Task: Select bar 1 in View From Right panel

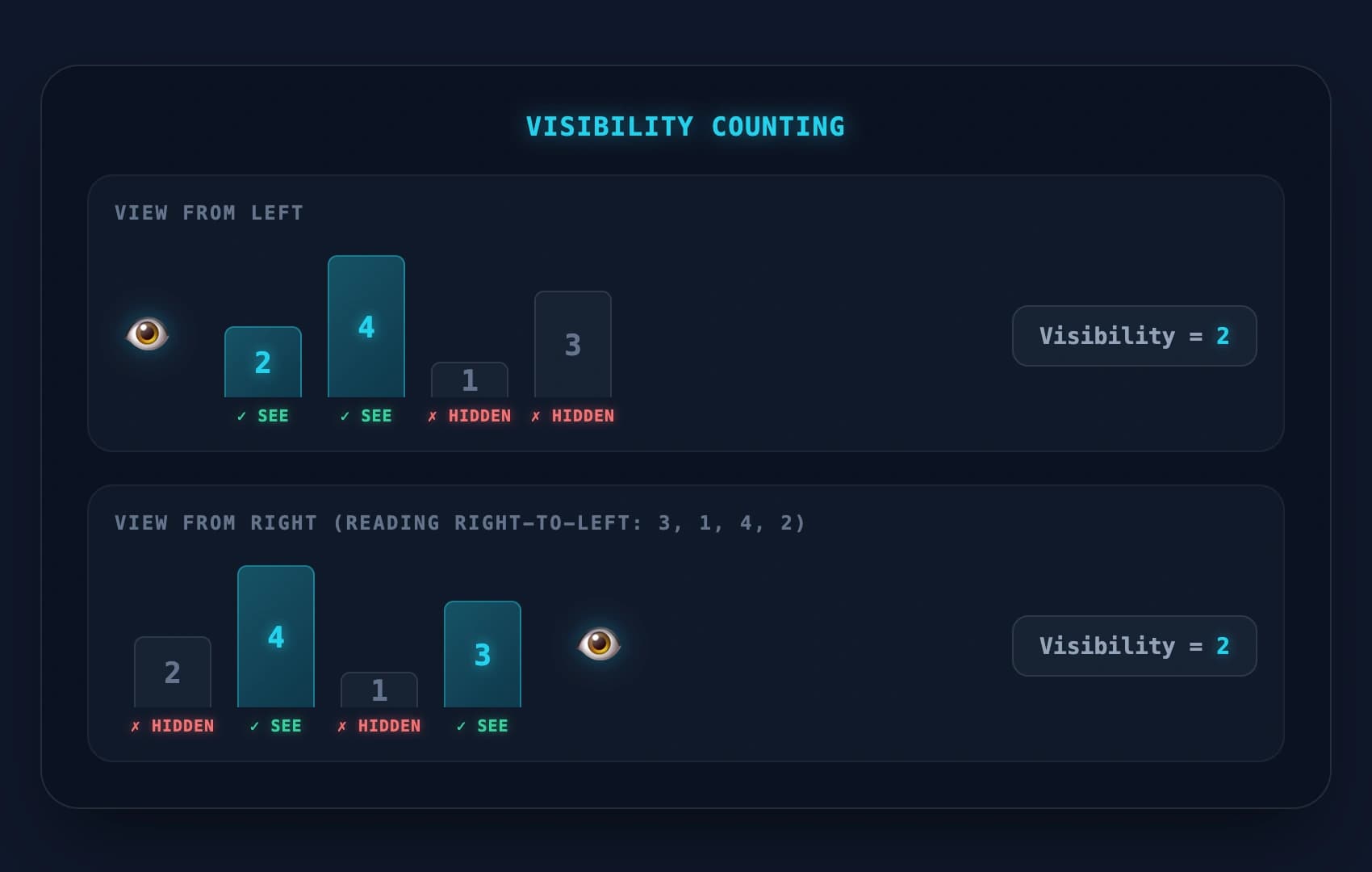Action: [379, 690]
